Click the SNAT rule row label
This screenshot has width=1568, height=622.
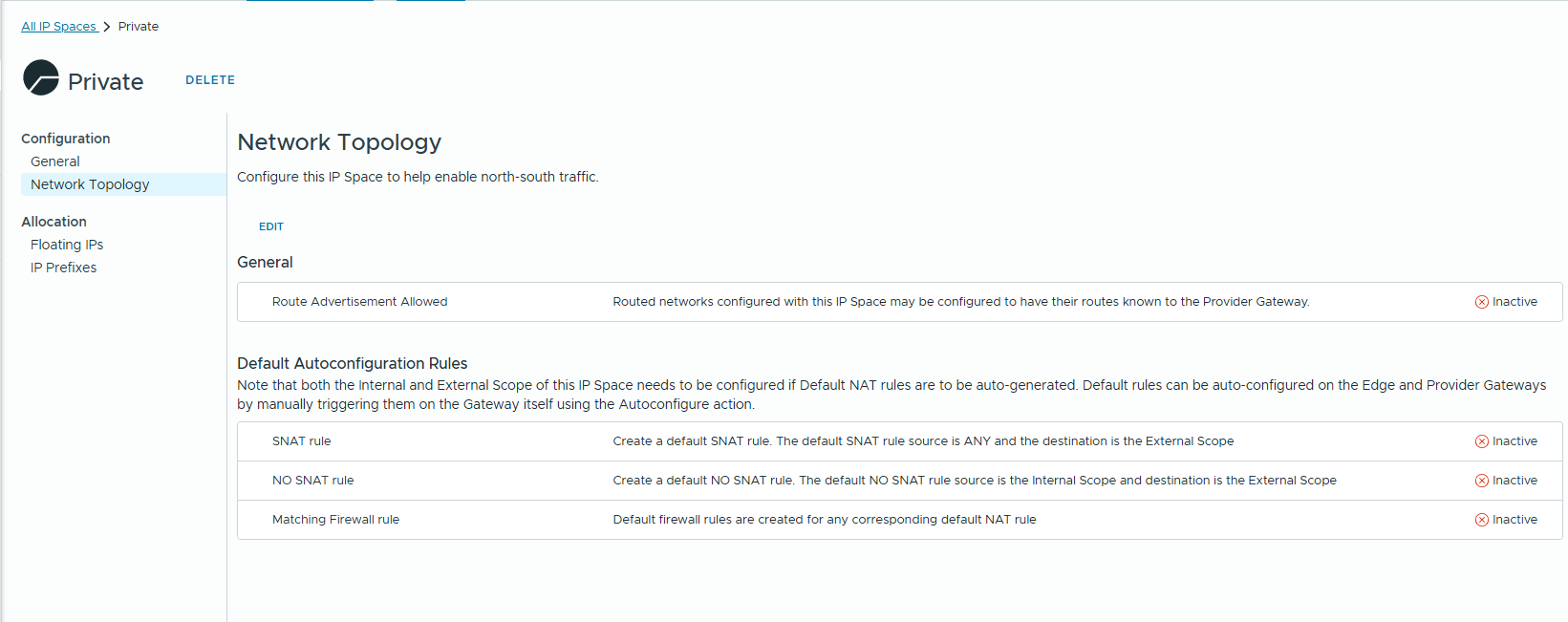point(301,441)
